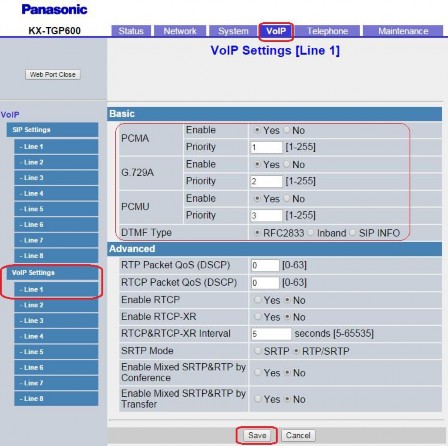Focus the PCMA Priority input field

point(266,147)
